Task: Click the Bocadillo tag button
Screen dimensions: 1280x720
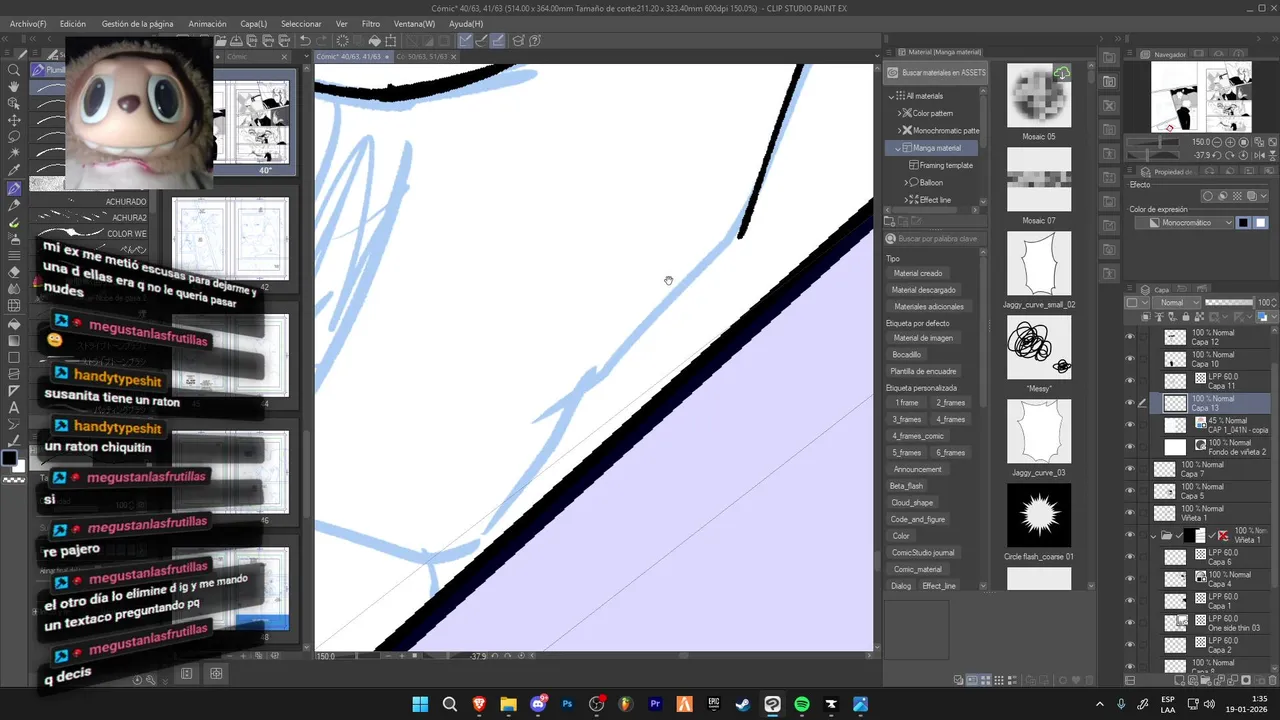Action: click(x=906, y=355)
